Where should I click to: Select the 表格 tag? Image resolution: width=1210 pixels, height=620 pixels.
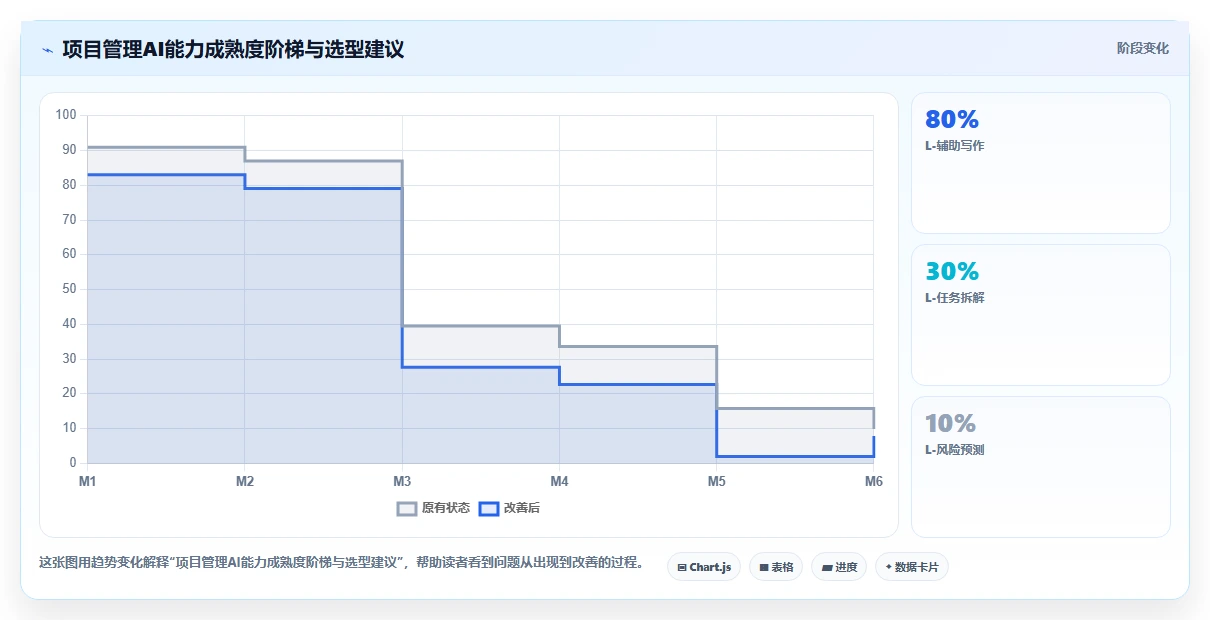776,567
